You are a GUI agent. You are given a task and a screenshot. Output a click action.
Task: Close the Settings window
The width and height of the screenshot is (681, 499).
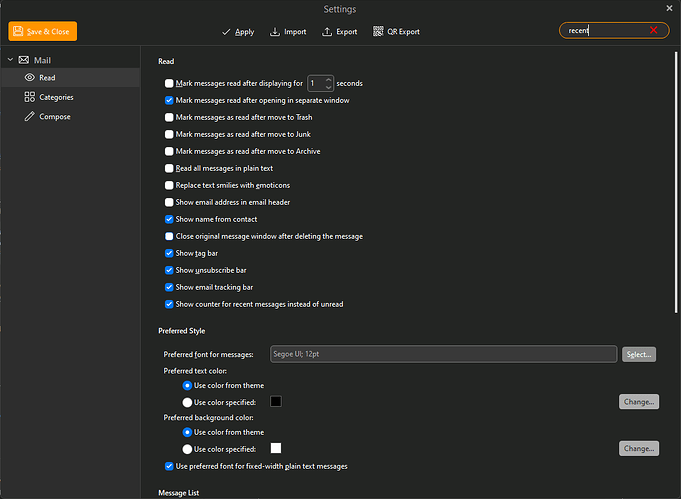[x=669, y=8]
